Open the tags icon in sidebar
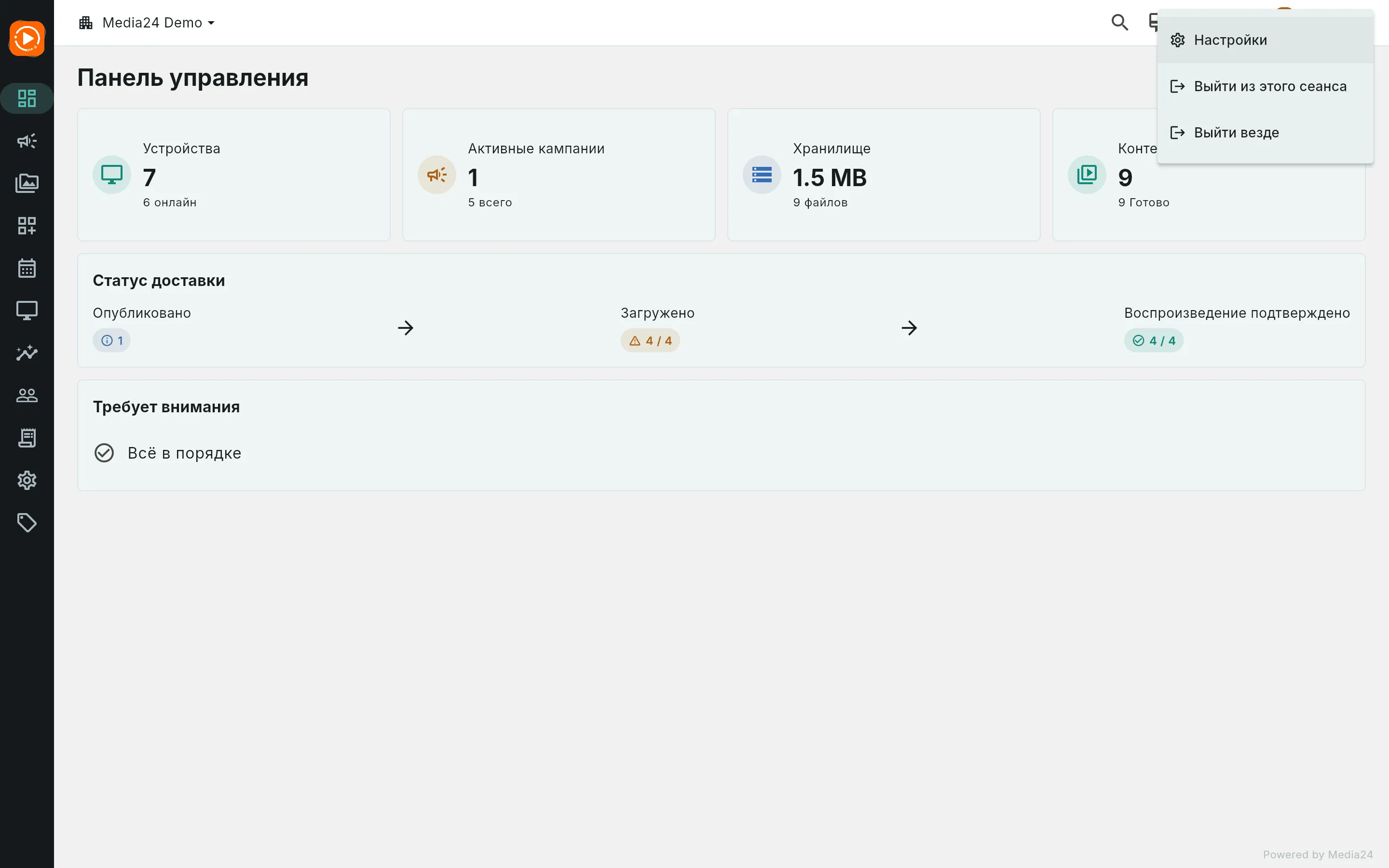1389x868 pixels. click(27, 523)
